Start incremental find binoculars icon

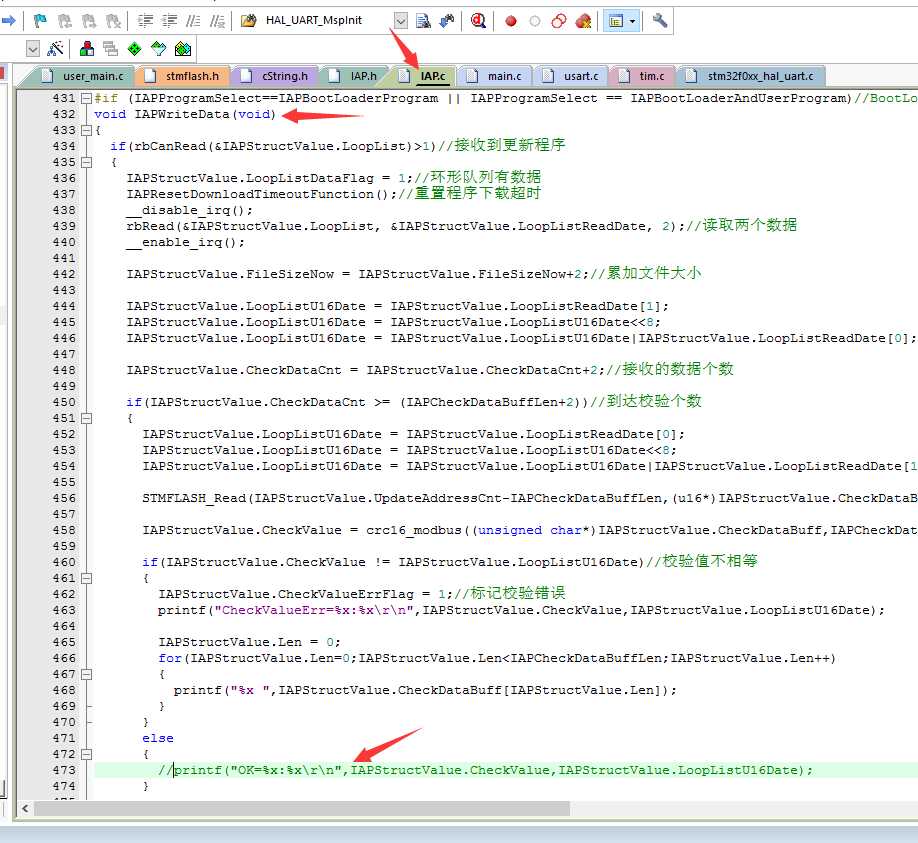pos(447,21)
